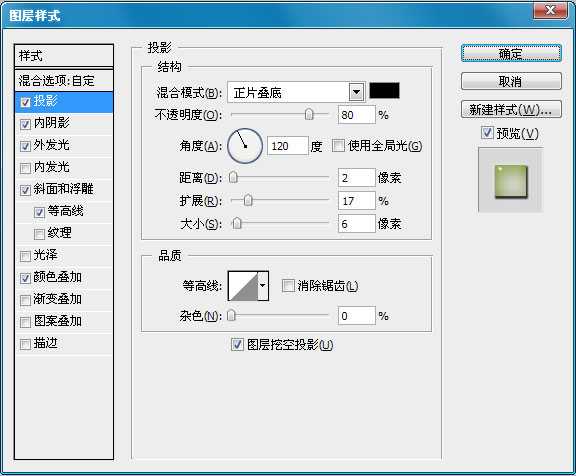Open the contour picker dropdown arrow
This screenshot has height=476, width=576.
tap(263, 286)
